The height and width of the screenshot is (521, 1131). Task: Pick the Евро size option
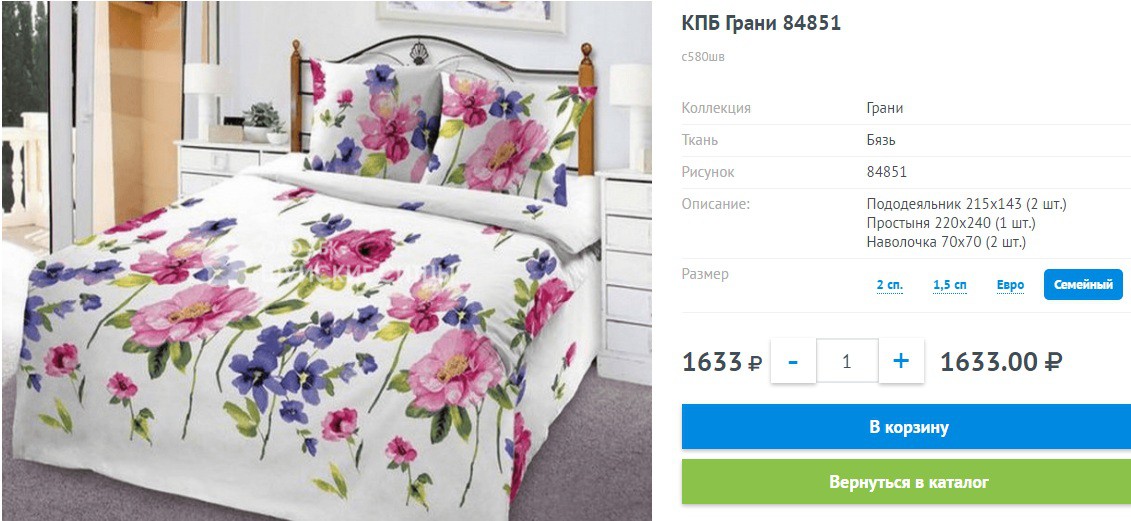[1011, 285]
